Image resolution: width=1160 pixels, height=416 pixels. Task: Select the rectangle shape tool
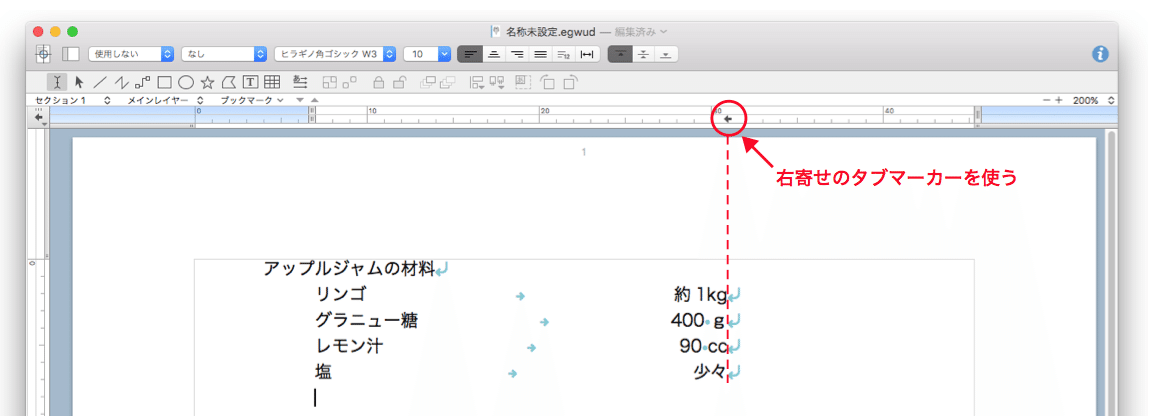[x=165, y=82]
